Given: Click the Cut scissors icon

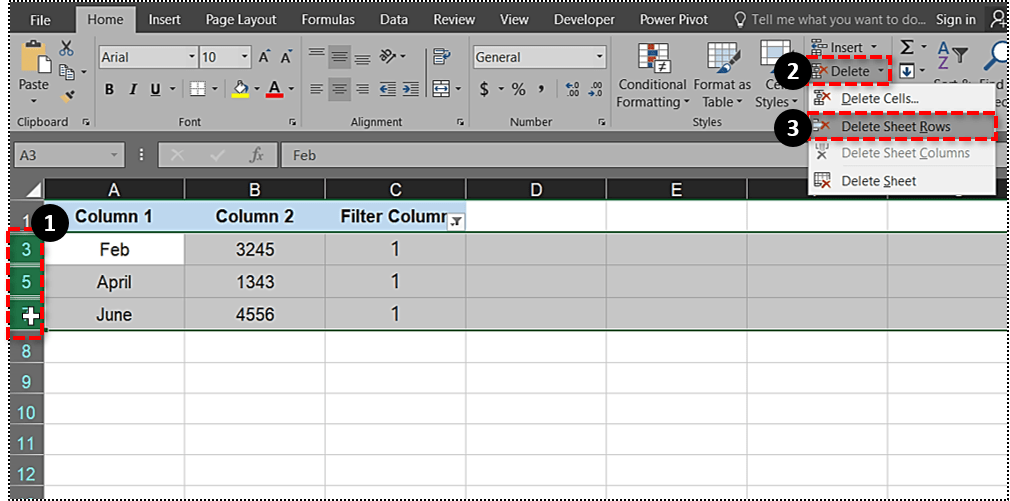Looking at the screenshot, I should 67,48.
